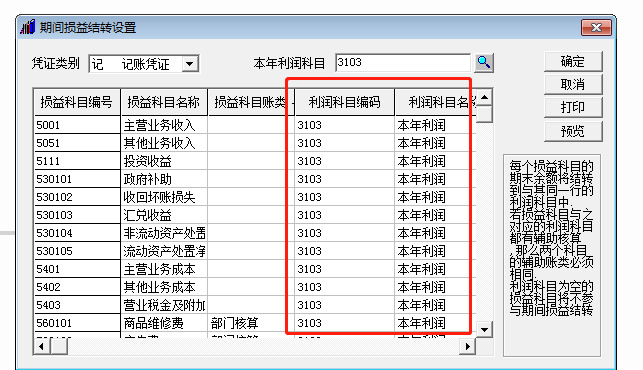Select cell 530105
Screen dimensions: 643x370
pyautogui.click(x=77, y=251)
